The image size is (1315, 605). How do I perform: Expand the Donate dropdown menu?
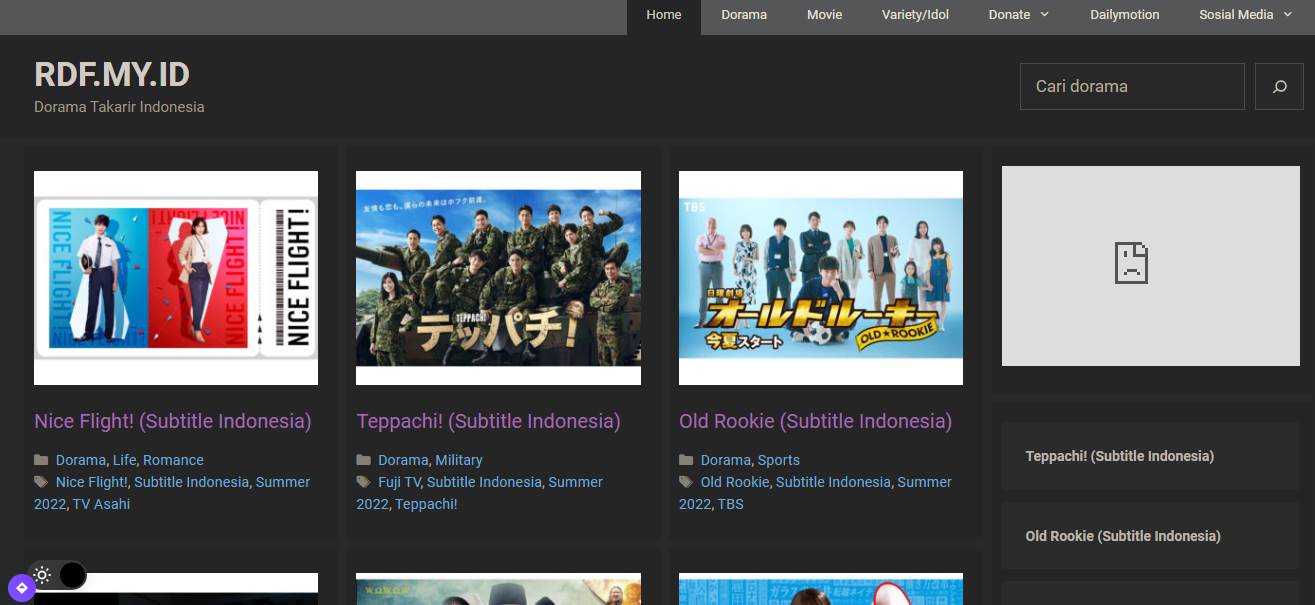(x=1018, y=15)
